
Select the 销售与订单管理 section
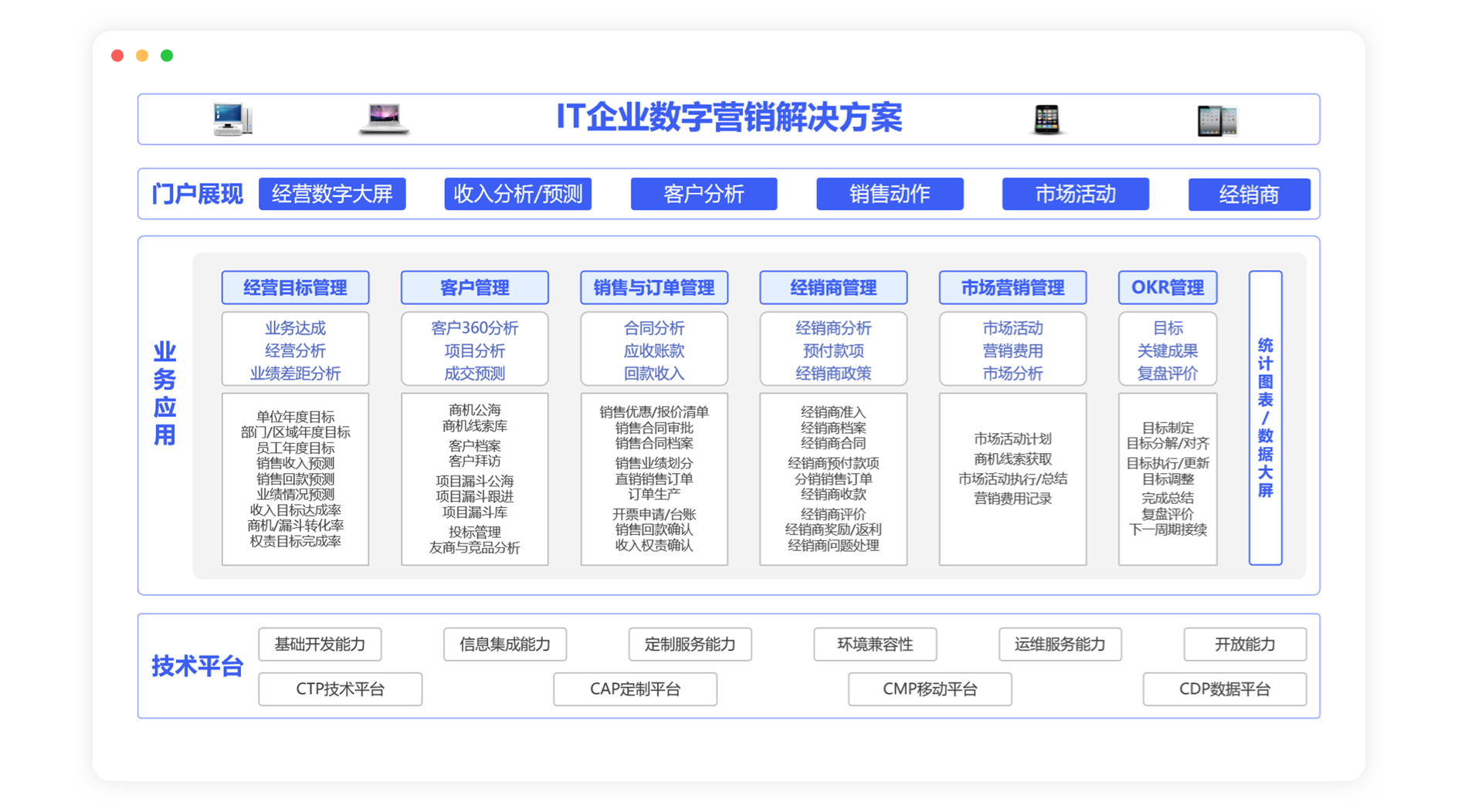click(654, 287)
